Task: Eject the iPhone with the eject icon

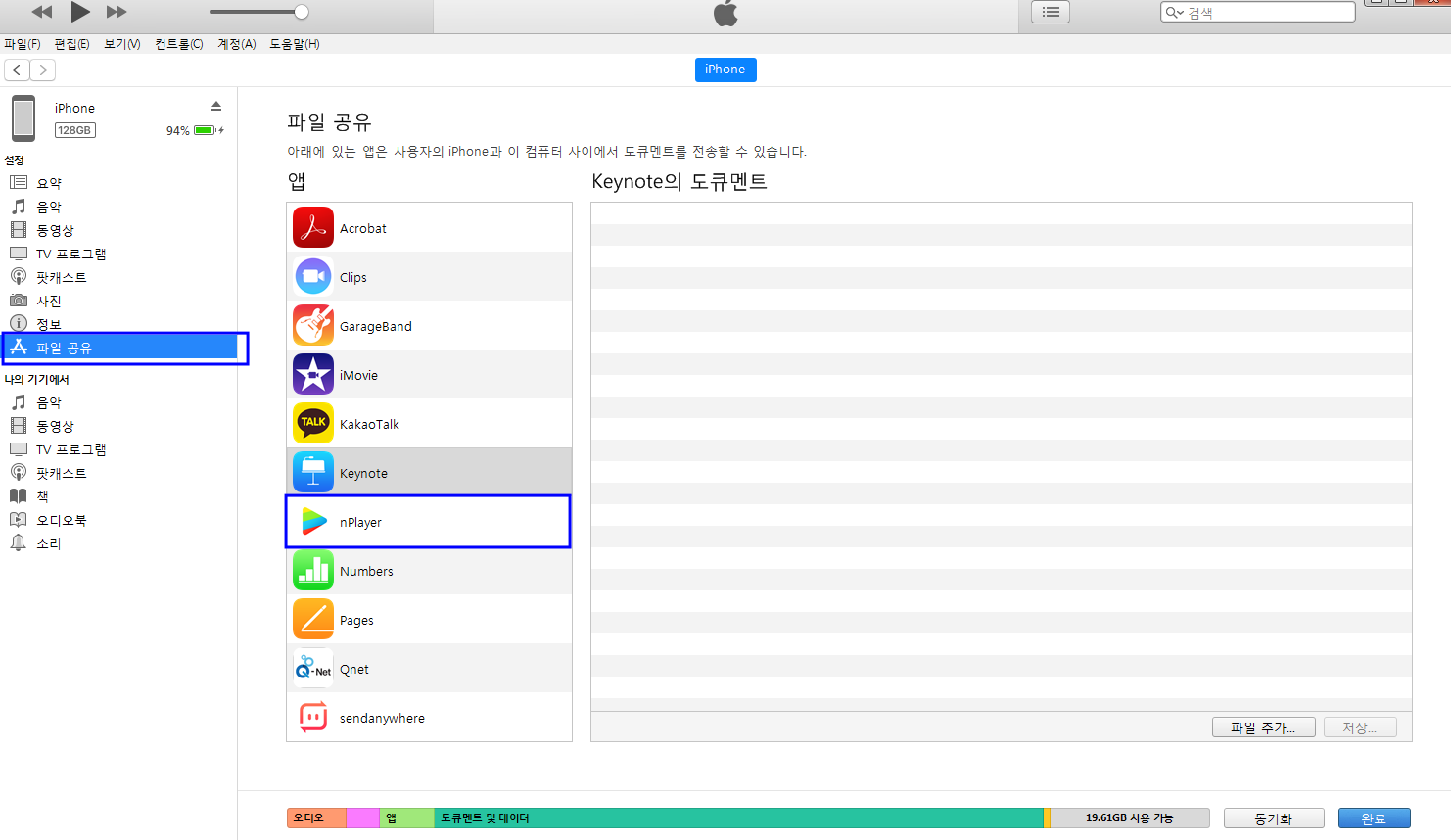Action: pos(216,107)
